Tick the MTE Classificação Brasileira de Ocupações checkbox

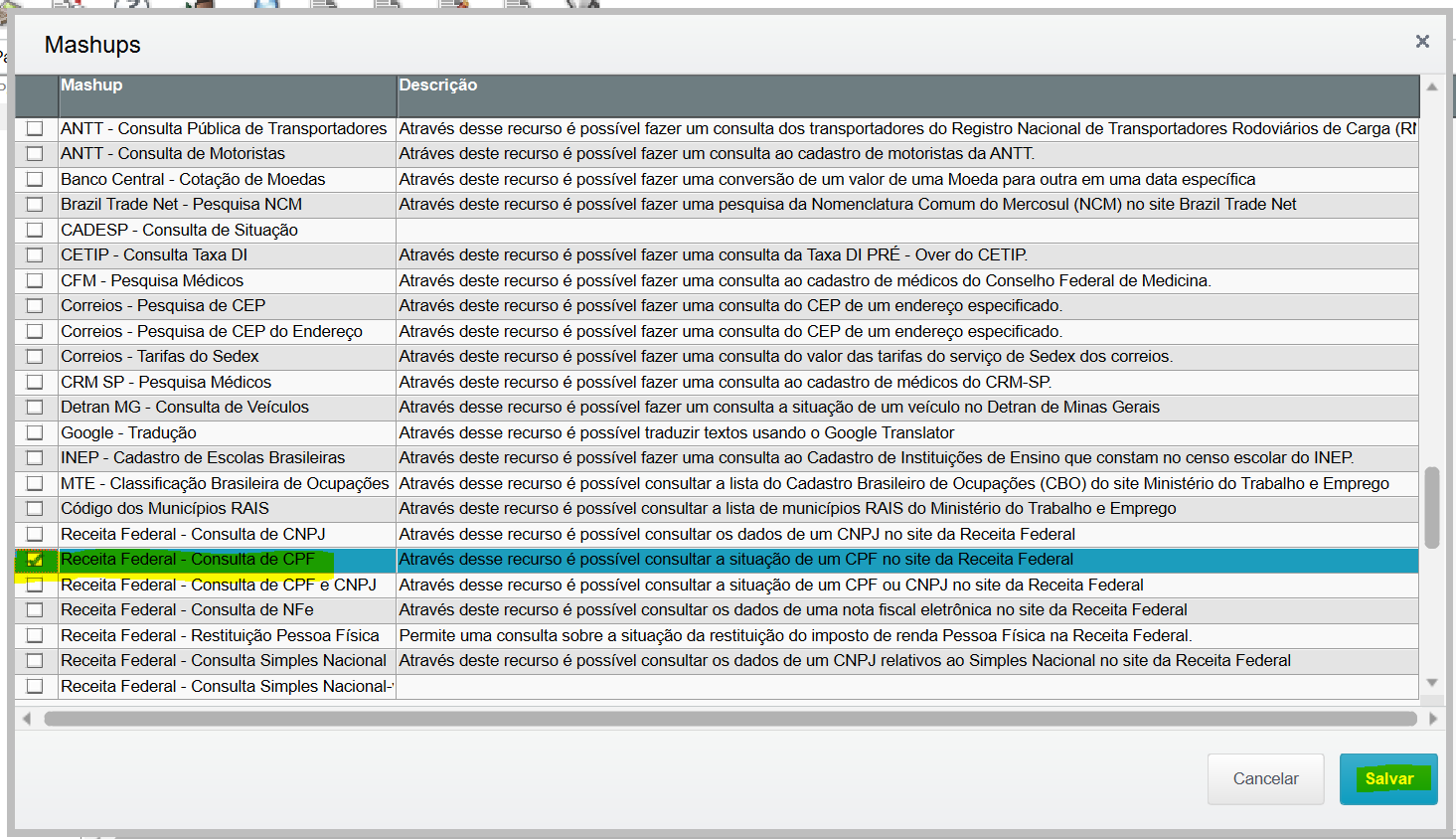click(x=35, y=483)
